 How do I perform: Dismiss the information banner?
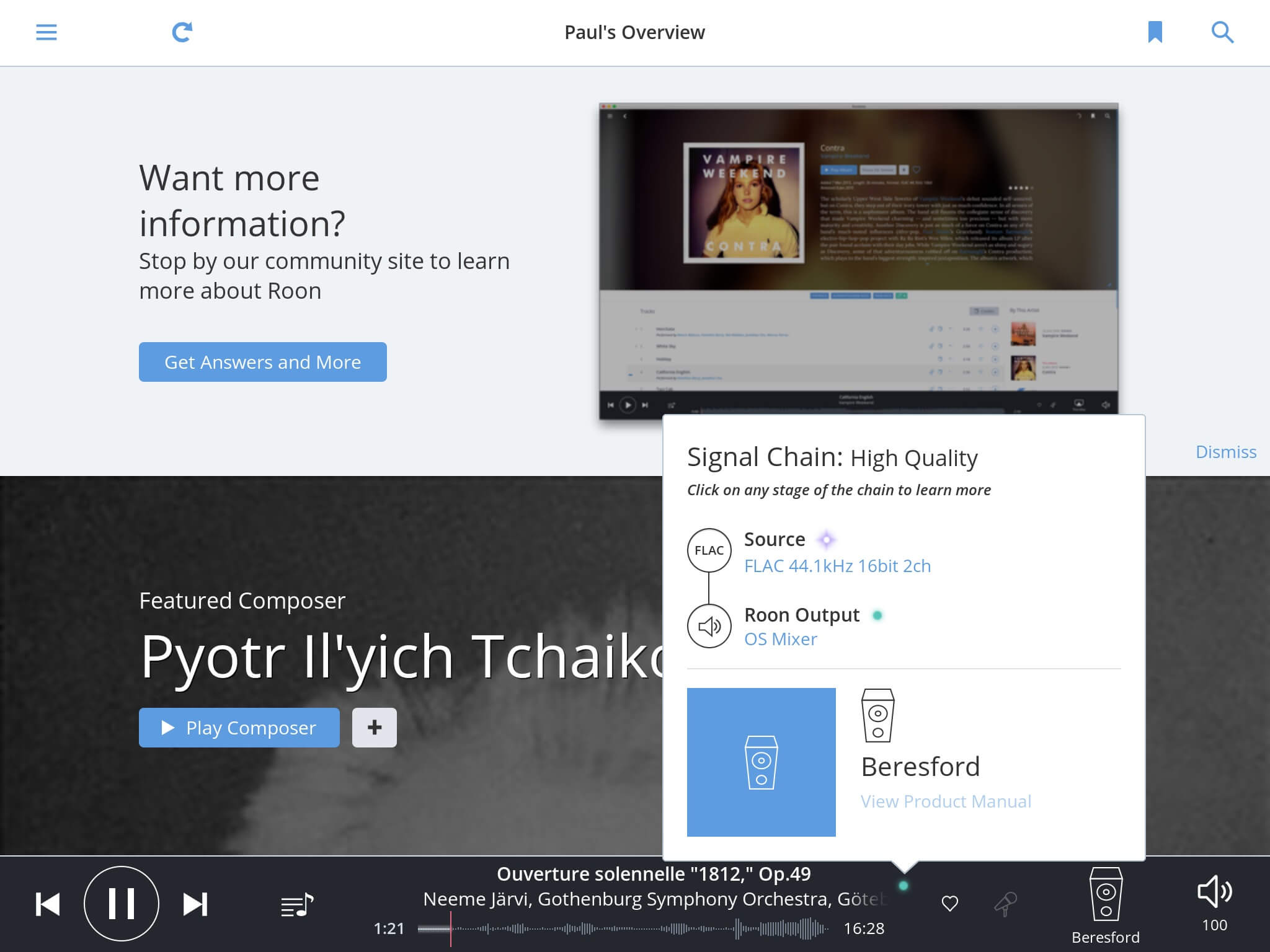(x=1226, y=452)
